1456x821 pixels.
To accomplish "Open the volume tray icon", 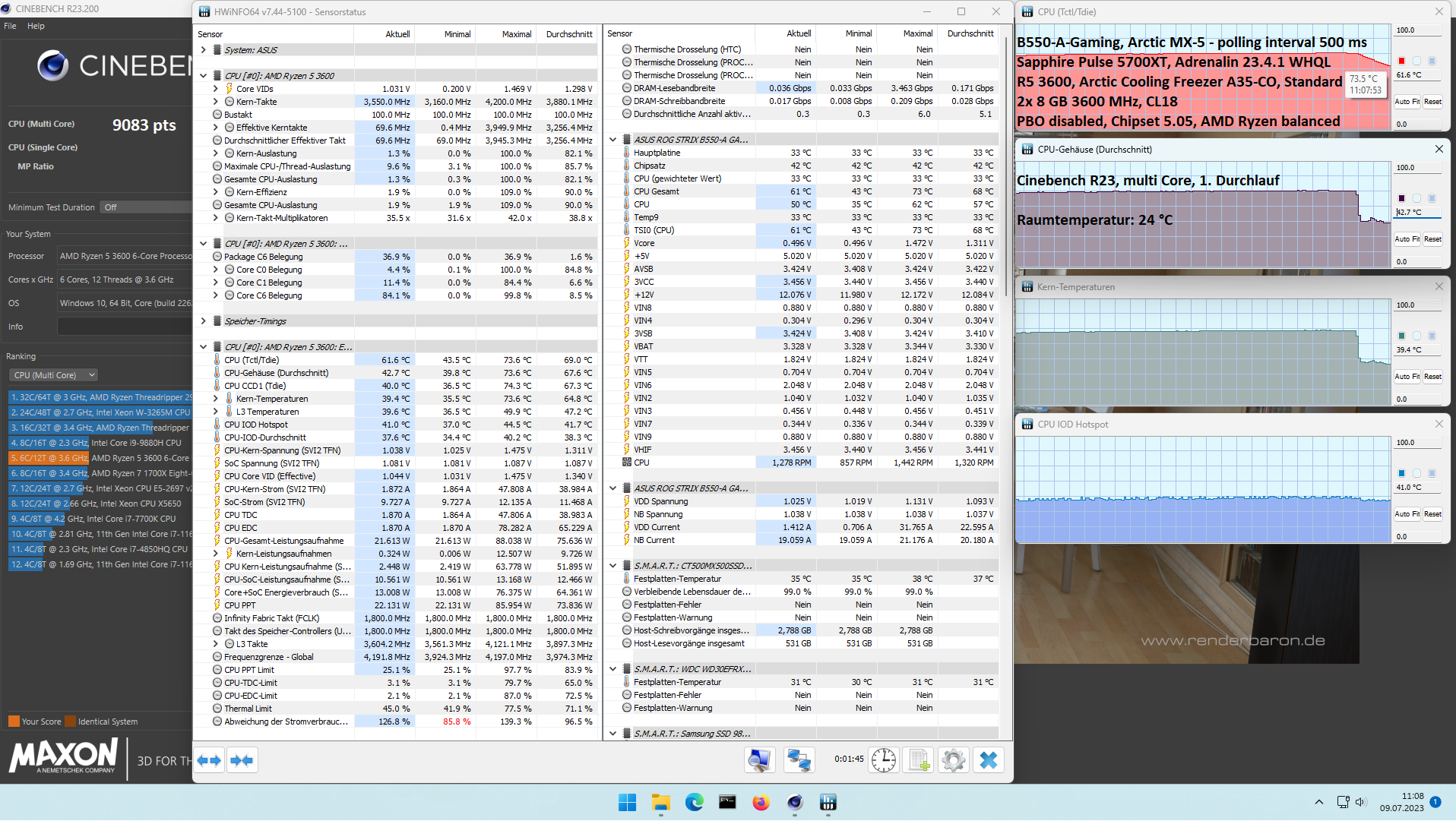I will (1360, 802).
